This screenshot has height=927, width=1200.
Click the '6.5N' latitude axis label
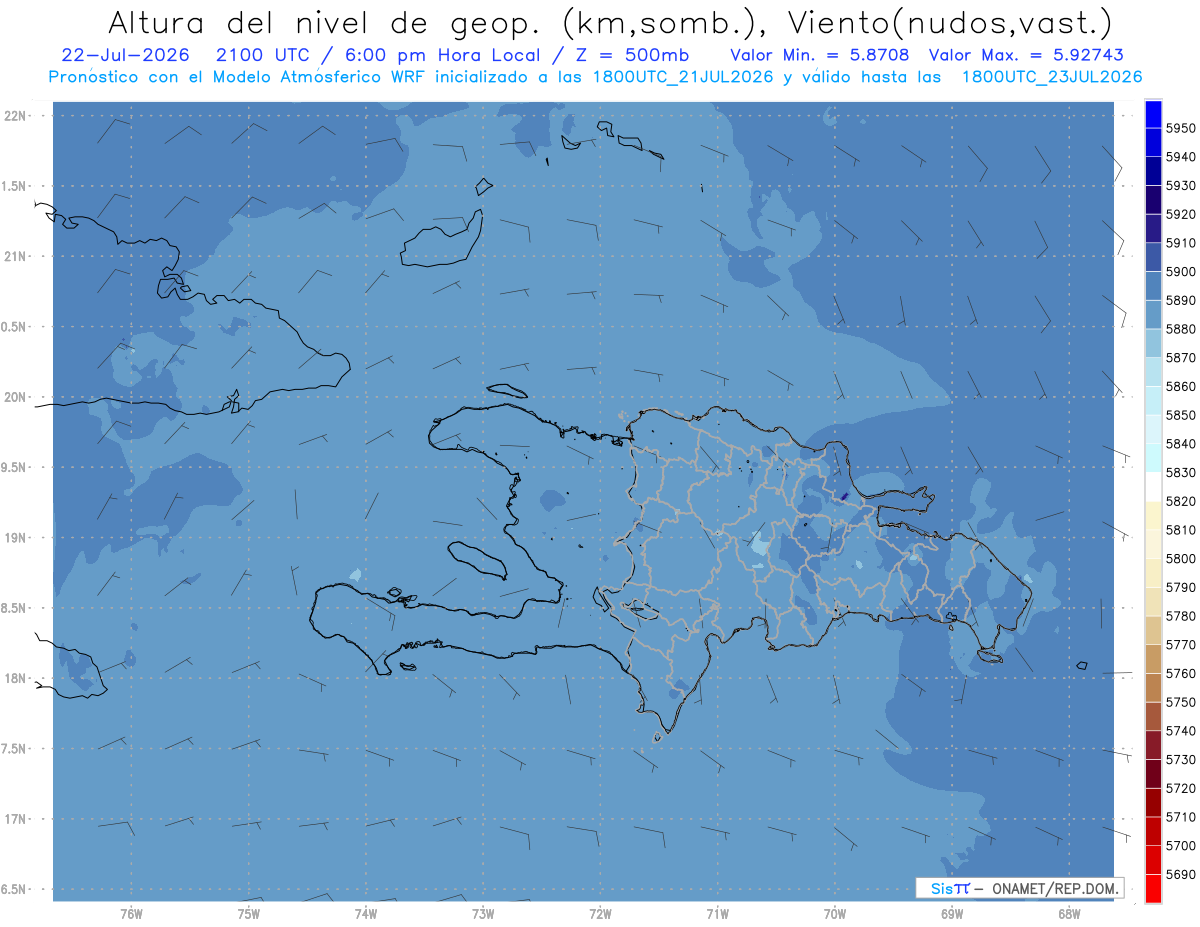coord(13,889)
